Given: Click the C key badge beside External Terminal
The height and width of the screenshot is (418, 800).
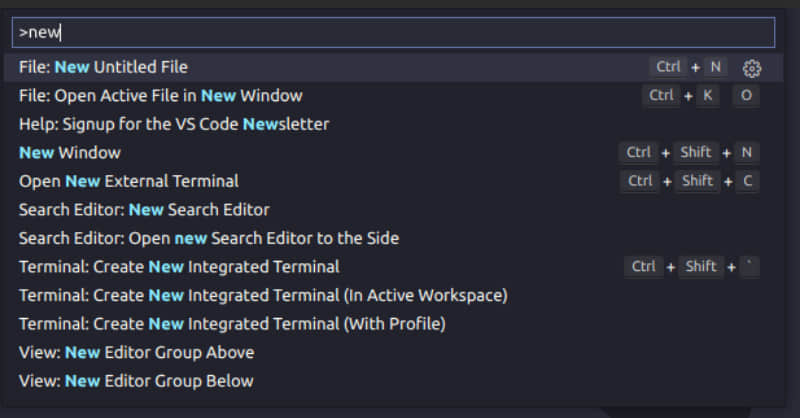Looking at the screenshot, I should (746, 181).
